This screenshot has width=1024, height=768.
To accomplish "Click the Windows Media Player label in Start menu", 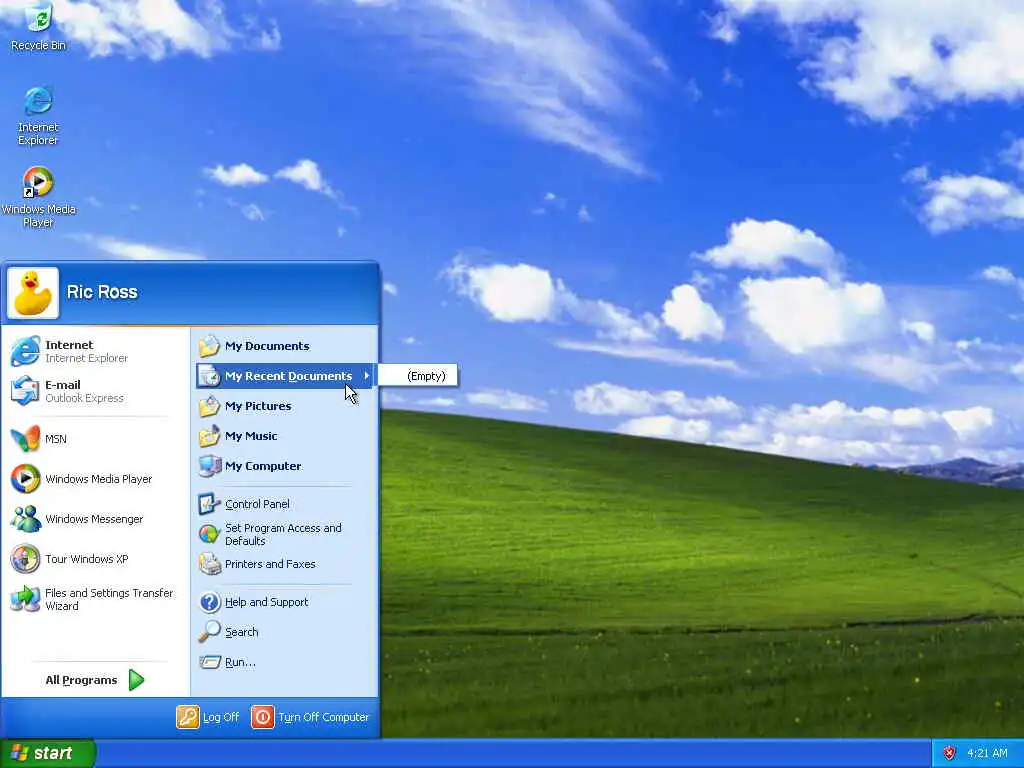I will (x=99, y=479).
